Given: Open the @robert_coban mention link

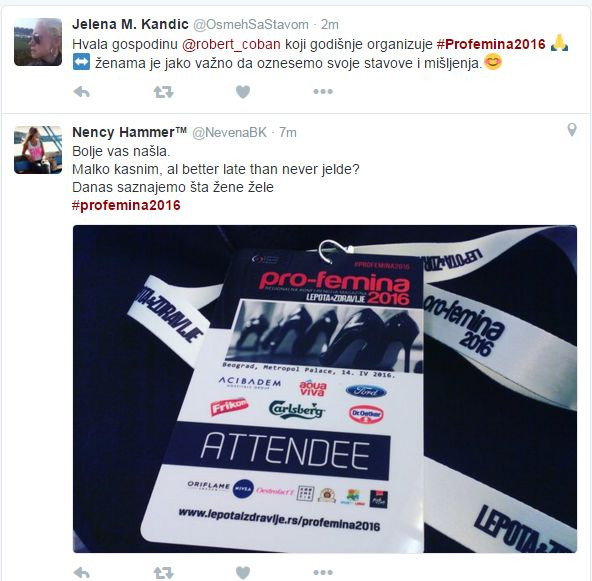Looking at the screenshot, I should point(231,44).
